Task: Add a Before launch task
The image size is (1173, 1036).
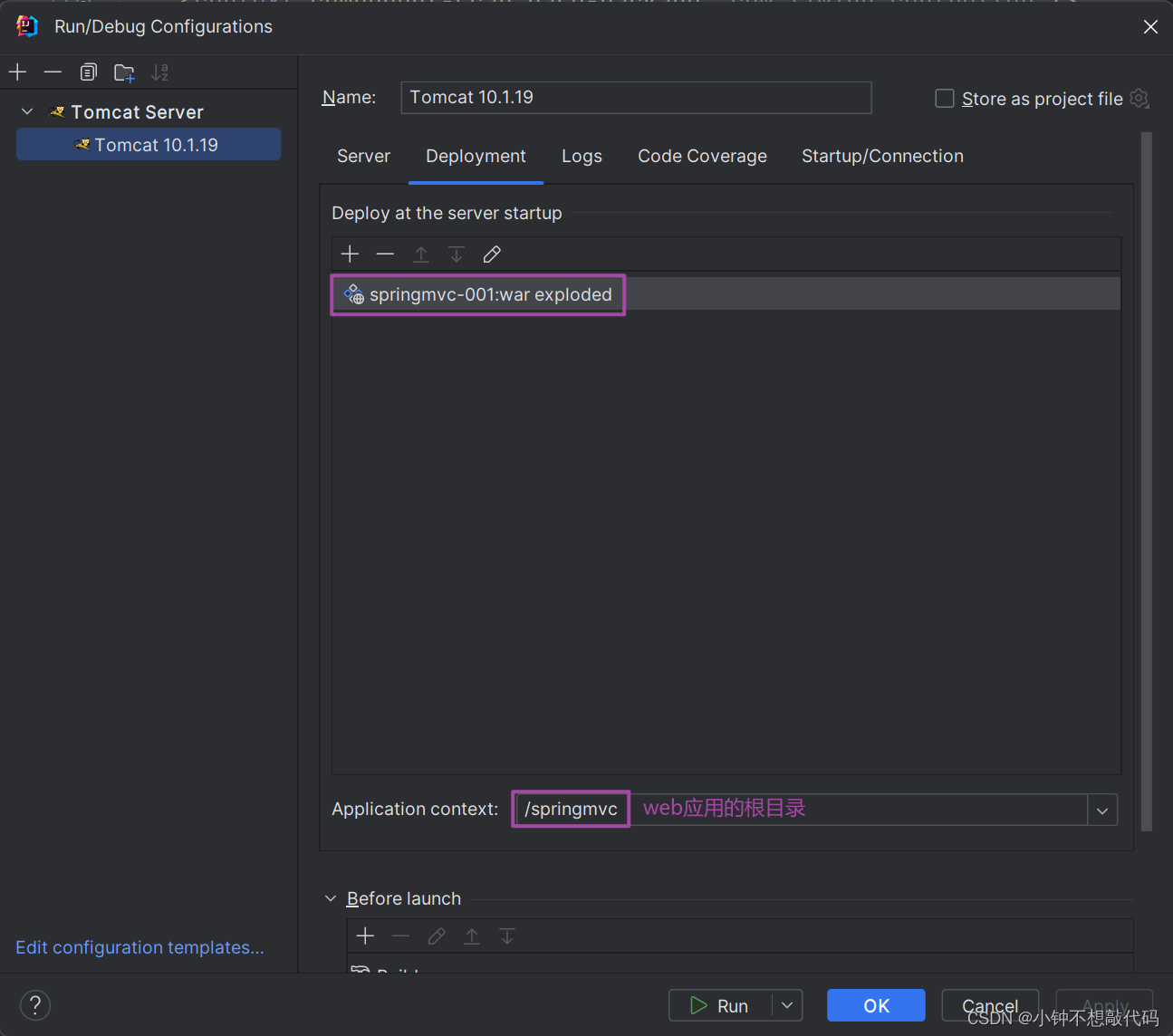Action: (x=365, y=935)
